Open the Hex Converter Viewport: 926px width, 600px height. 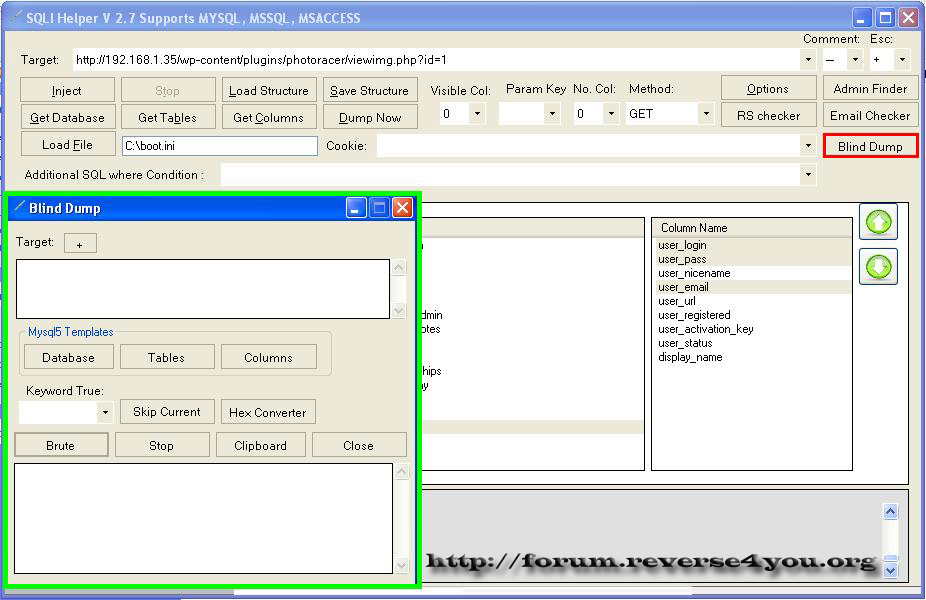tap(268, 412)
